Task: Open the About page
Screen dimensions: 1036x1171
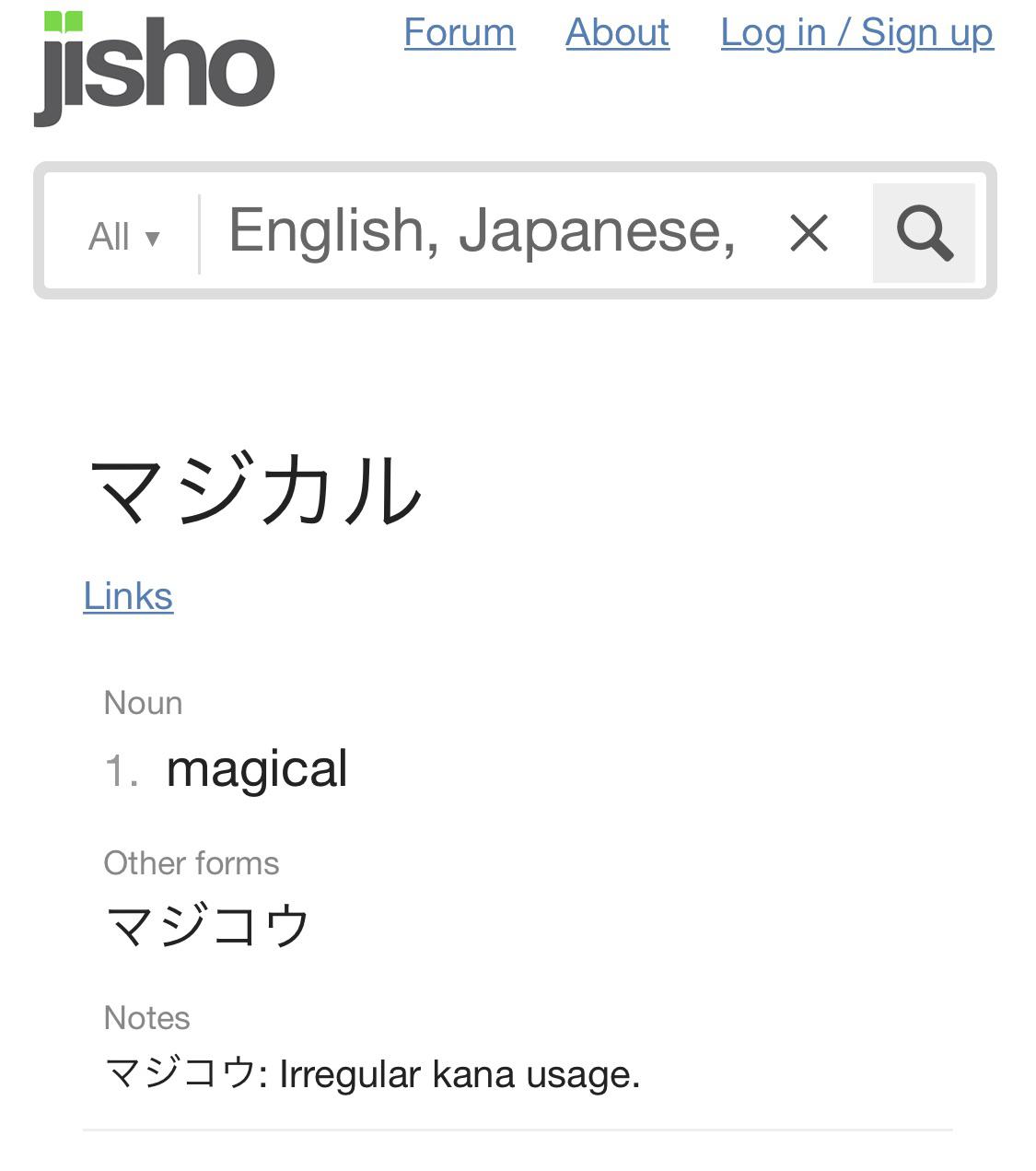Action: click(616, 32)
